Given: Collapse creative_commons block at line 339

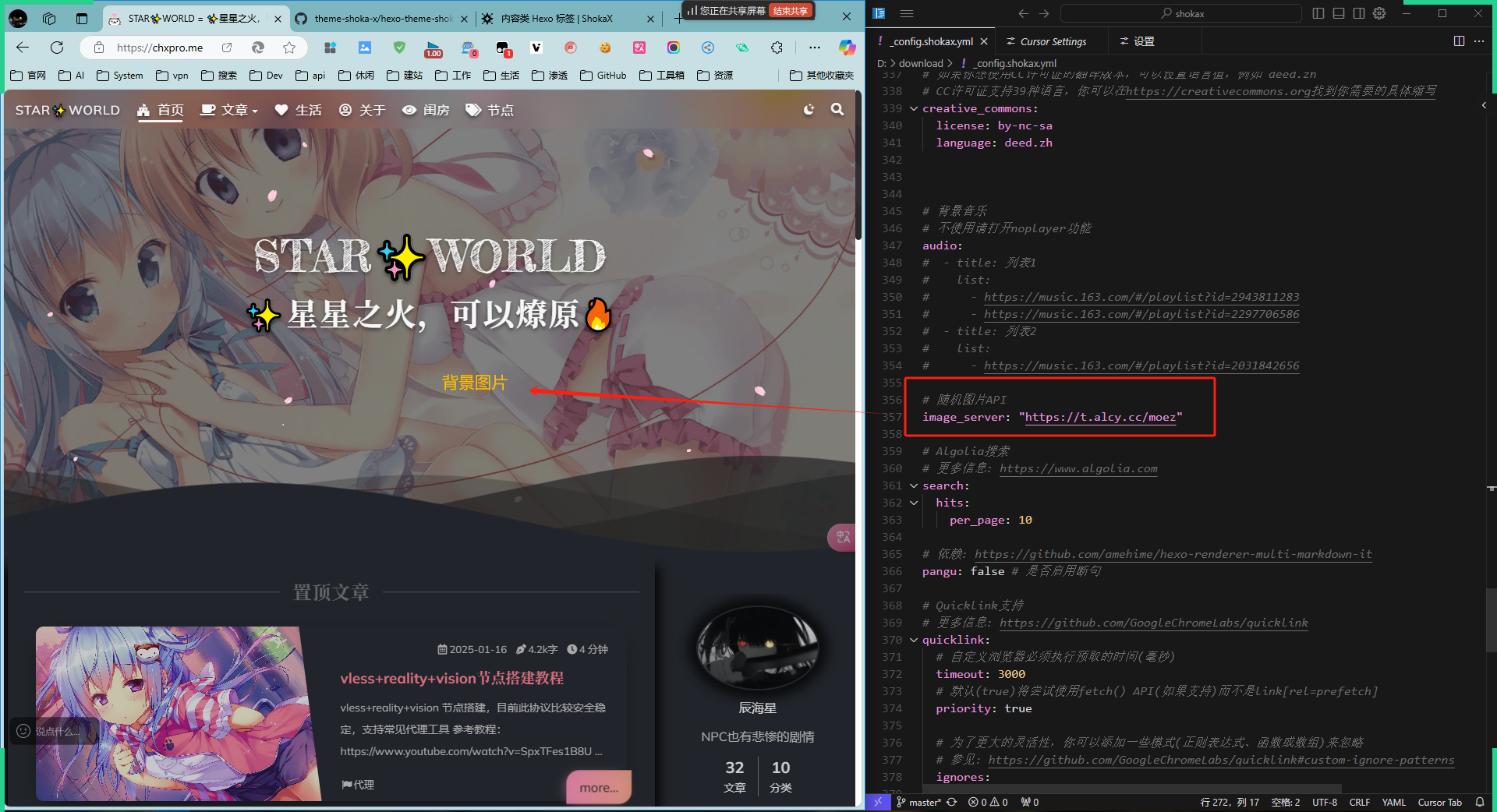Looking at the screenshot, I should 914,109.
